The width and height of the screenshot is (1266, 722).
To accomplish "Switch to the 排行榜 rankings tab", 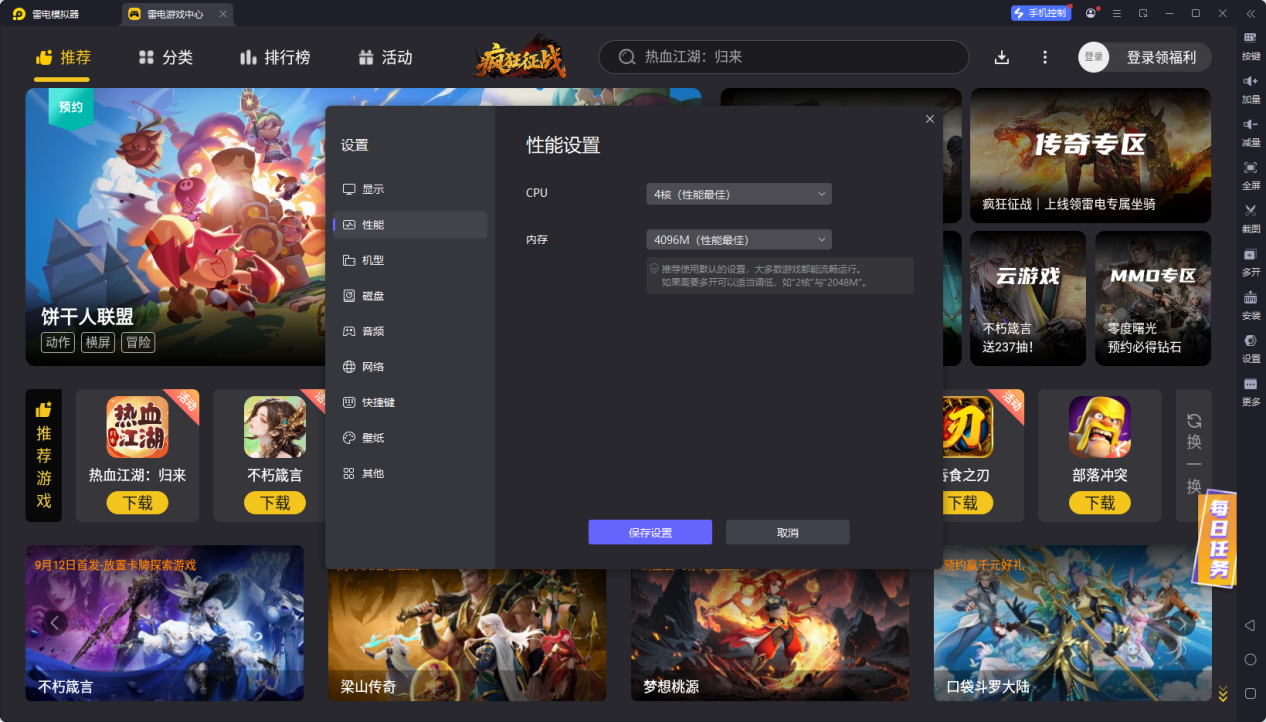I will click(x=275, y=58).
